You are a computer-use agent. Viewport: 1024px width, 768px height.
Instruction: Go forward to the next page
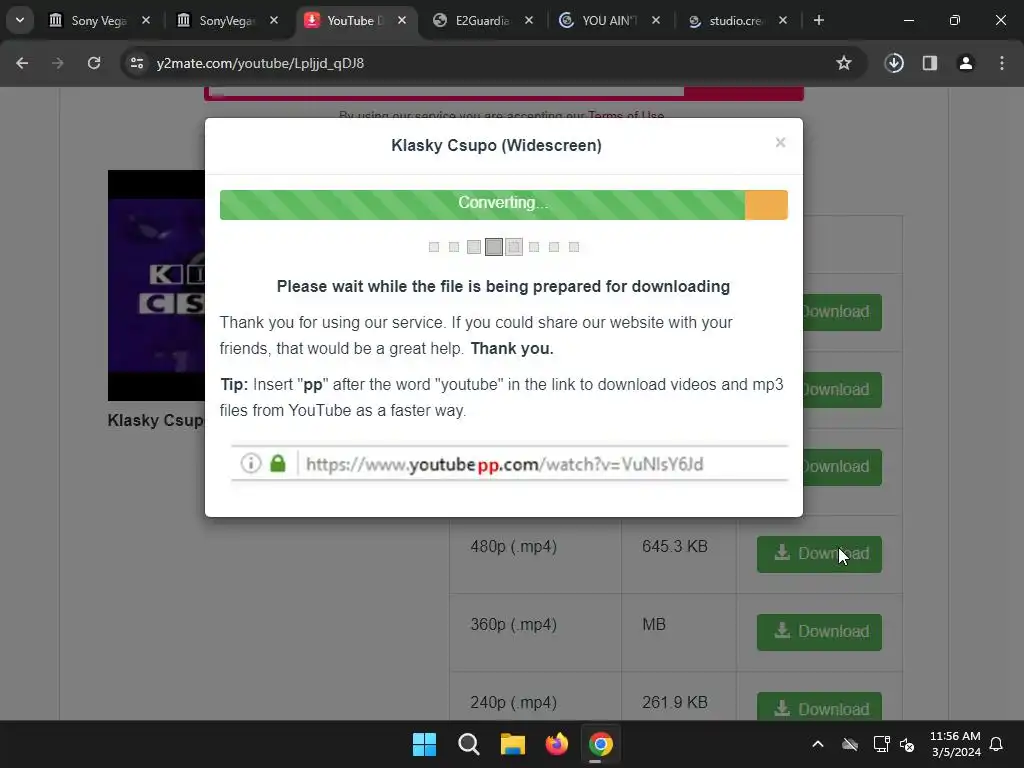tap(58, 63)
